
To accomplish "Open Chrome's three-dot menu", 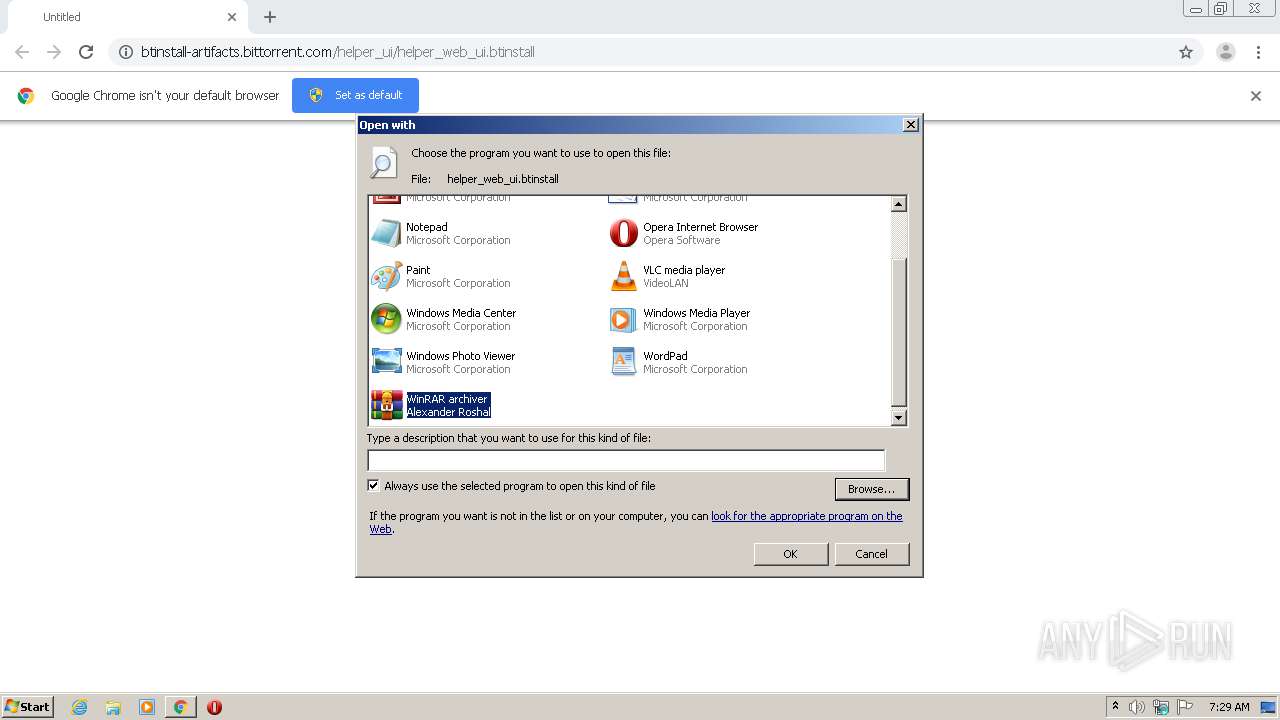I will (1258, 52).
